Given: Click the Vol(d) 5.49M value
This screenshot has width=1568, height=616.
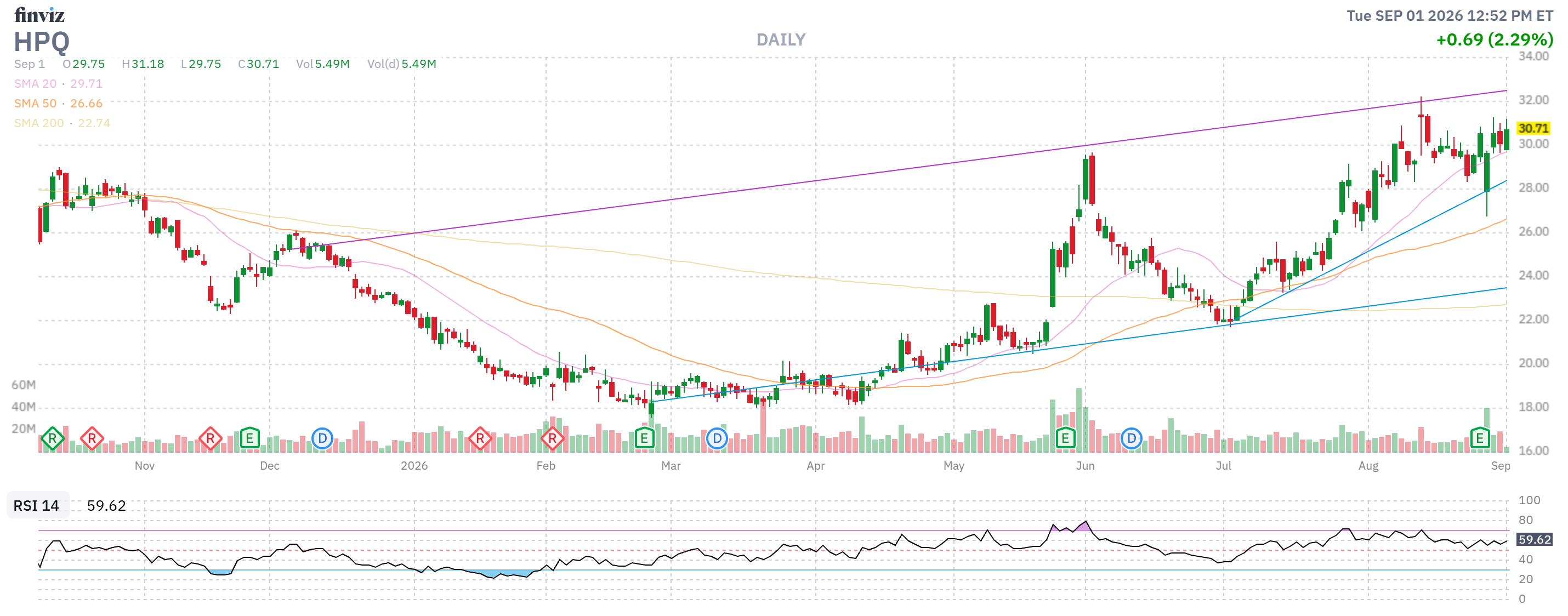Looking at the screenshot, I should (x=402, y=65).
